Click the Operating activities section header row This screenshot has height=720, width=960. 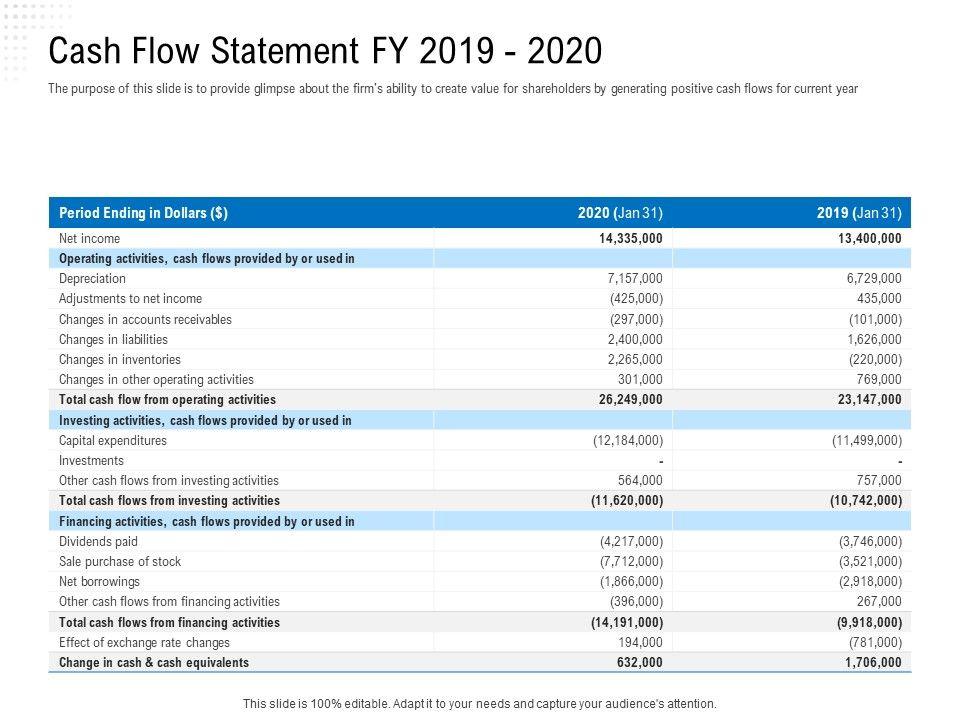click(207, 258)
